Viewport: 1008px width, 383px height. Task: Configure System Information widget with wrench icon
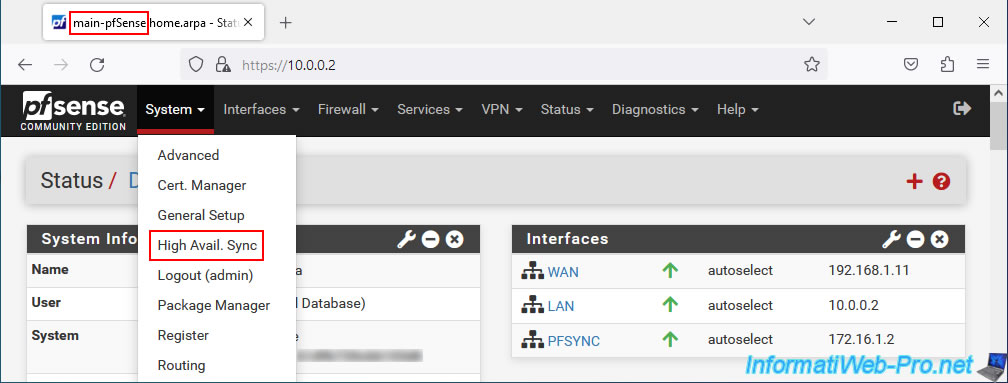pos(406,240)
